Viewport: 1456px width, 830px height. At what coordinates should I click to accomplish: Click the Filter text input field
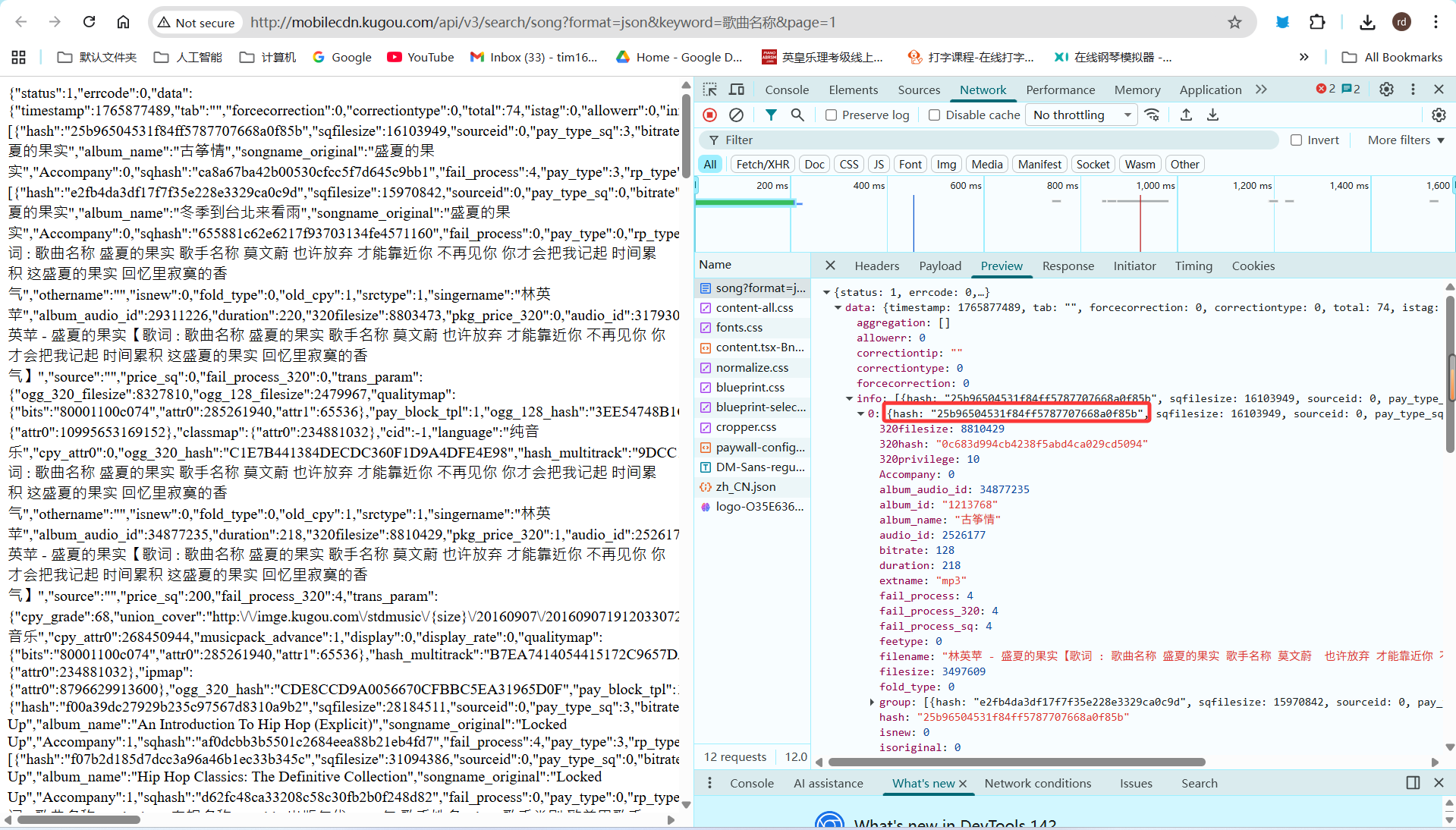coord(989,140)
